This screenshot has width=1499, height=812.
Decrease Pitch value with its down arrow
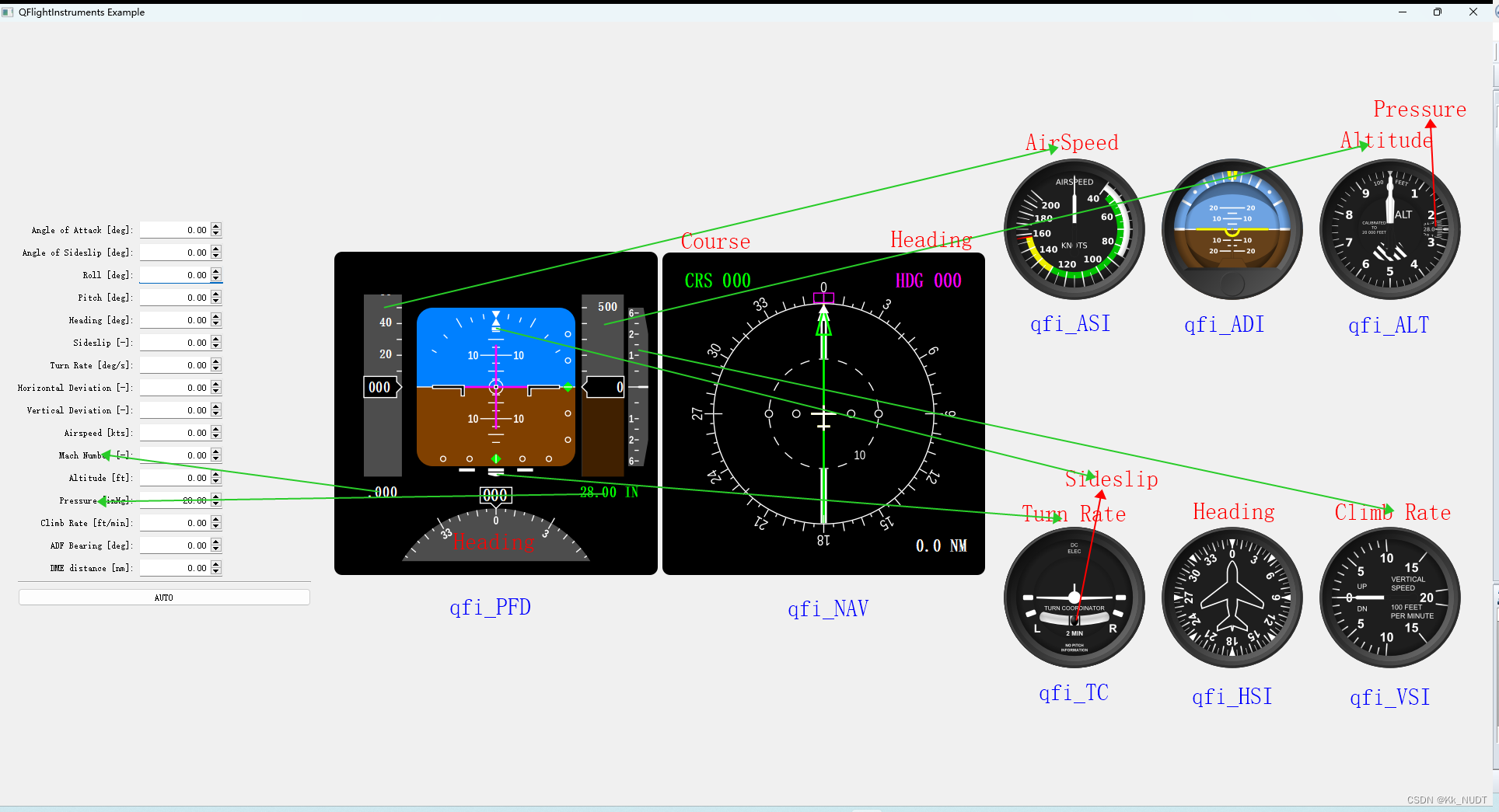(x=216, y=300)
